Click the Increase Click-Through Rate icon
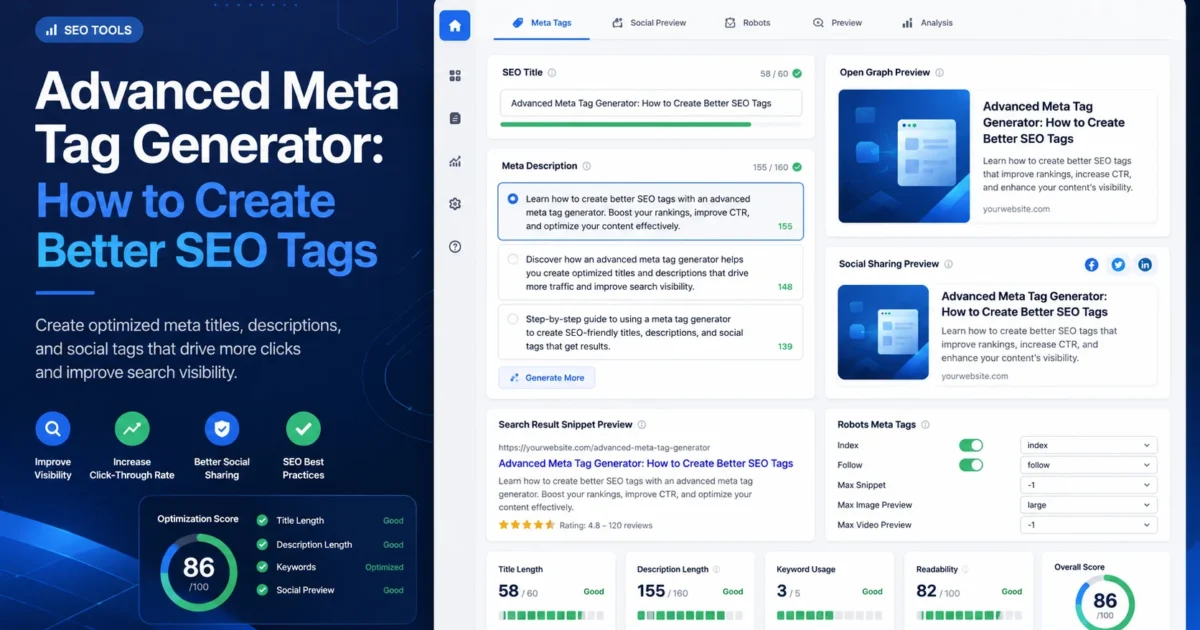 click(132, 429)
